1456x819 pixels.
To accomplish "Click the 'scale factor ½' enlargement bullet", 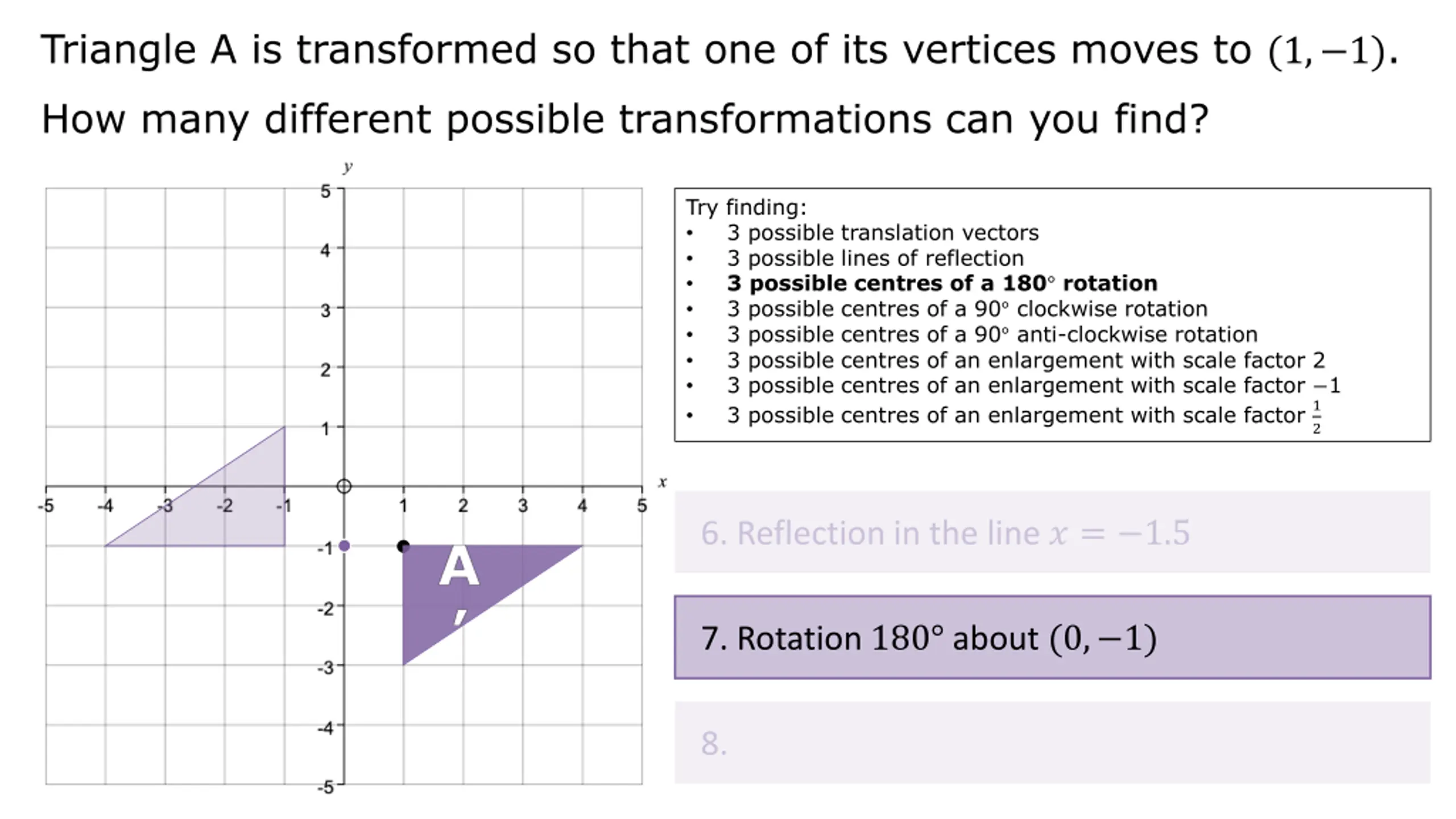I will (x=1024, y=416).
